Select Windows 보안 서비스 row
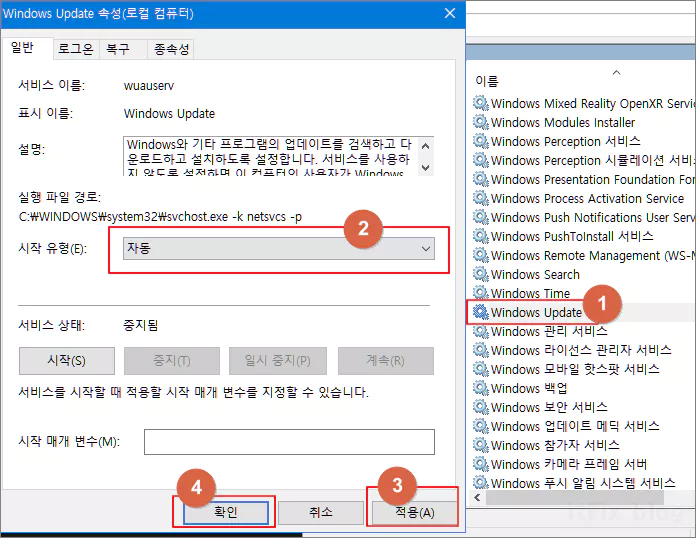Viewport: 696px width, 538px height. (549, 407)
